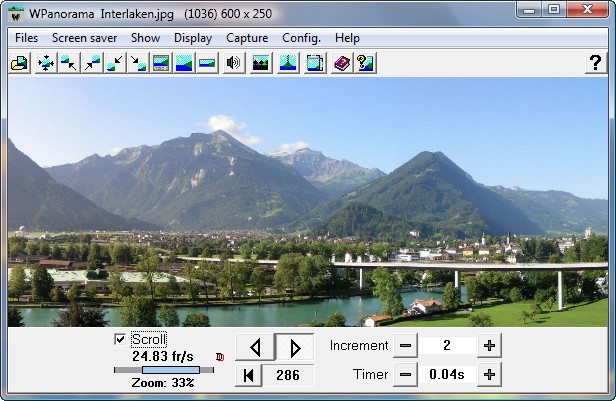Click the center window four-arrows icon
Image resolution: width=616 pixels, height=401 pixels.
[46, 63]
